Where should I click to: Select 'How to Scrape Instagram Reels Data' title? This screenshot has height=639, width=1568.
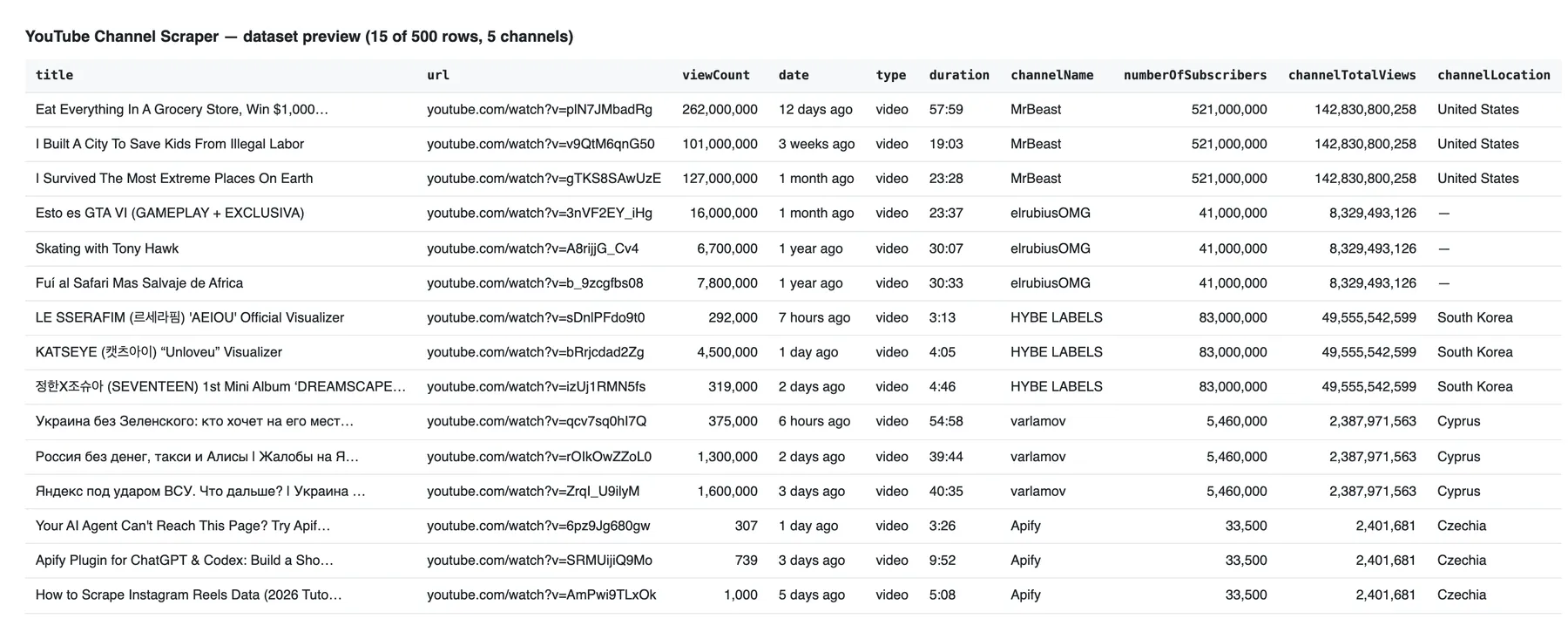189,595
